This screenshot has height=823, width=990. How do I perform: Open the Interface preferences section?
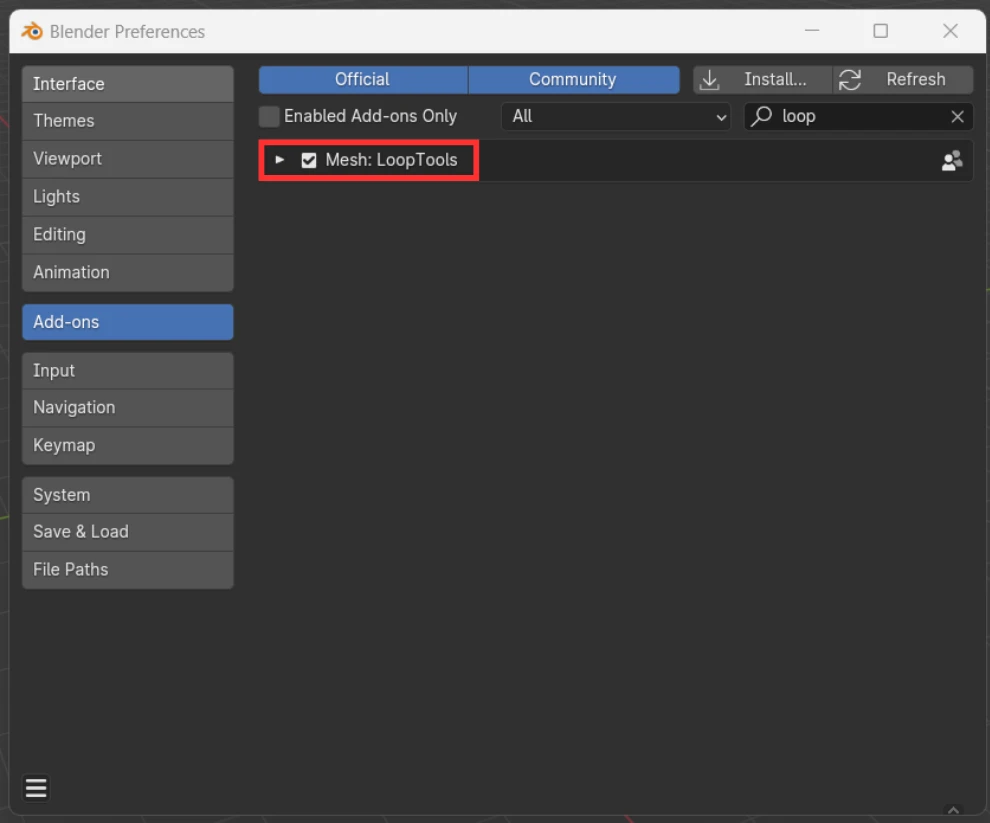[x=128, y=84]
